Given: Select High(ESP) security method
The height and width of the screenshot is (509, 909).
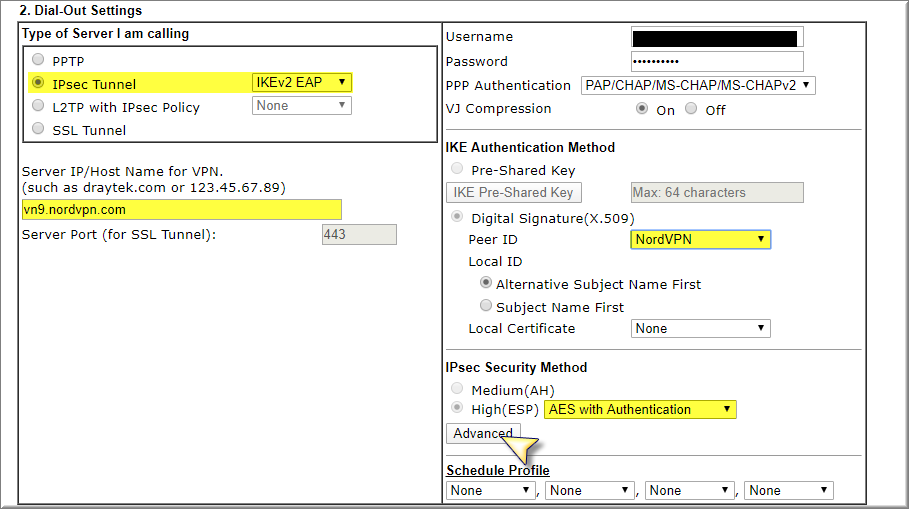Looking at the screenshot, I should tap(457, 408).
